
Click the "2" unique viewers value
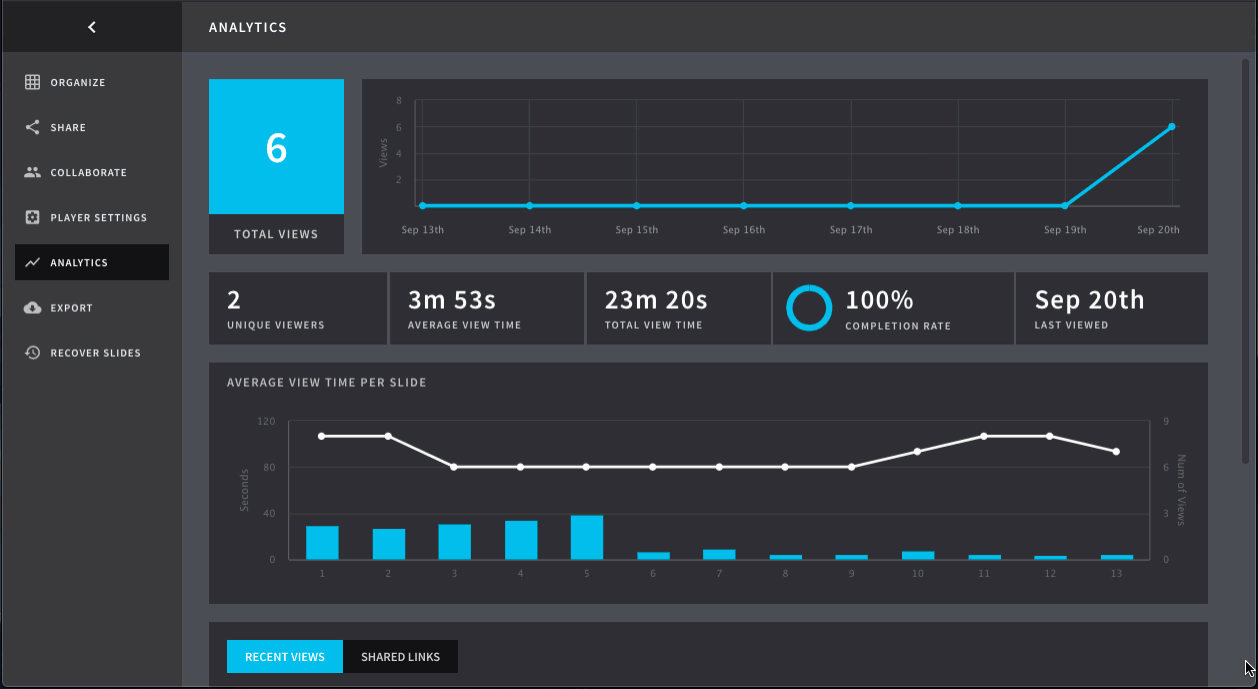point(234,300)
